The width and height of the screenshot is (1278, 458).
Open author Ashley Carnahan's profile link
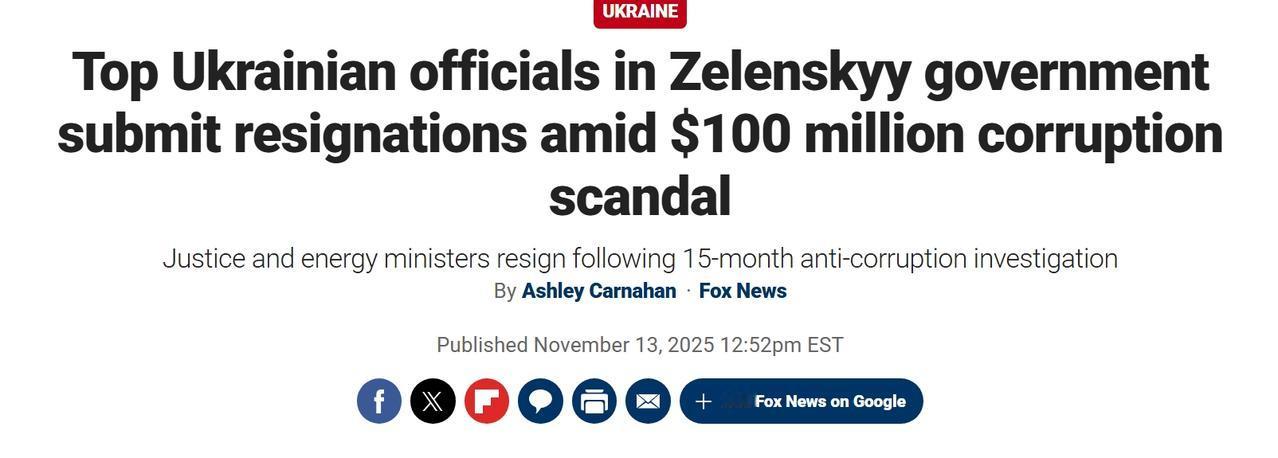point(598,291)
